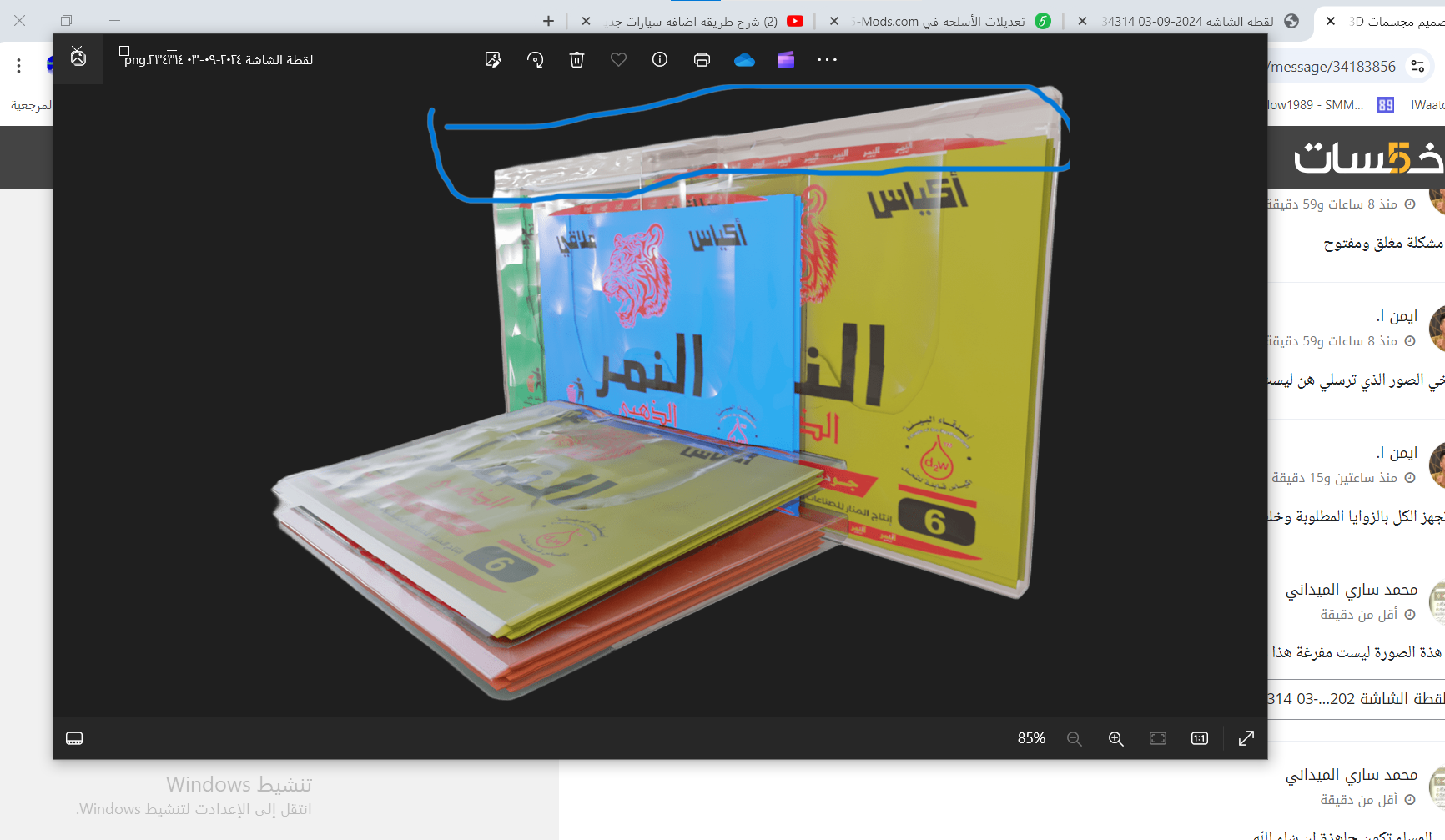Click the fit to window icon
Image resolution: width=1445 pixels, height=840 pixels.
[x=1158, y=738]
